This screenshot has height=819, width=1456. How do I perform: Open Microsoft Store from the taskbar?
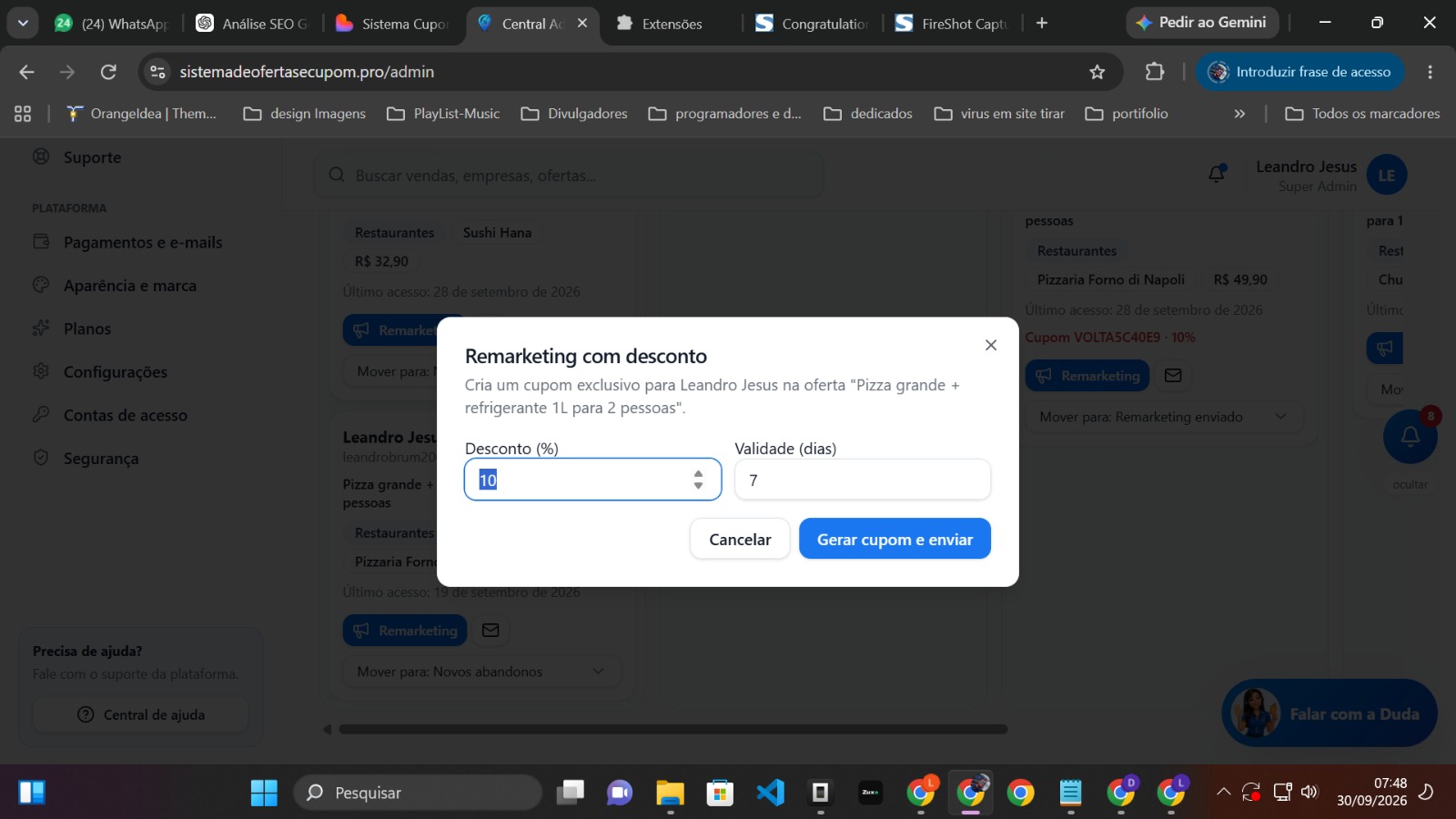click(x=720, y=793)
